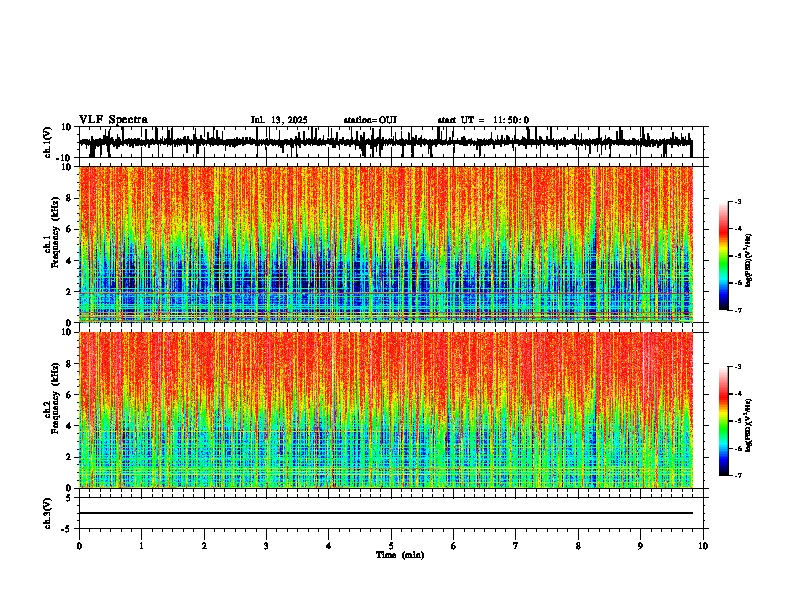
Task: Click '-7' label on ch.2 color scale
Action: tap(738, 475)
